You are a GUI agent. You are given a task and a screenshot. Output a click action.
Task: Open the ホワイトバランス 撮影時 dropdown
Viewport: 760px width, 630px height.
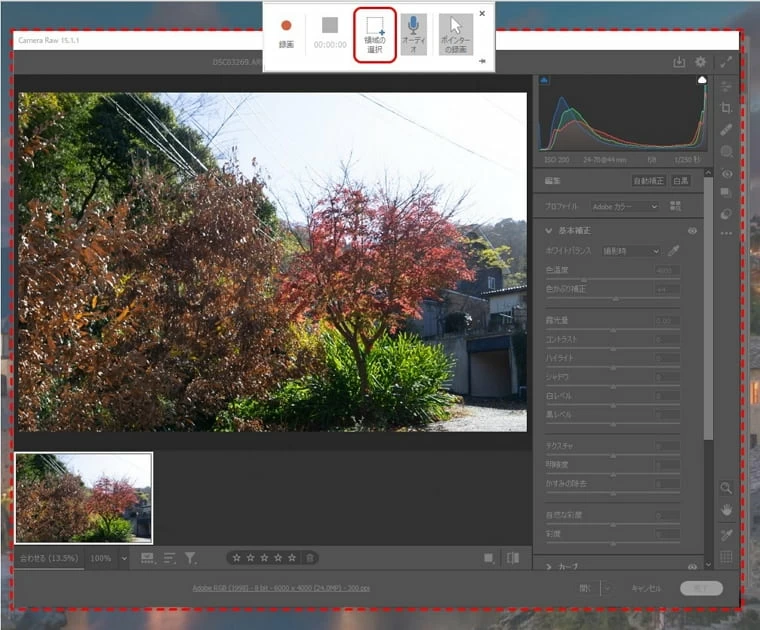[x=630, y=251]
